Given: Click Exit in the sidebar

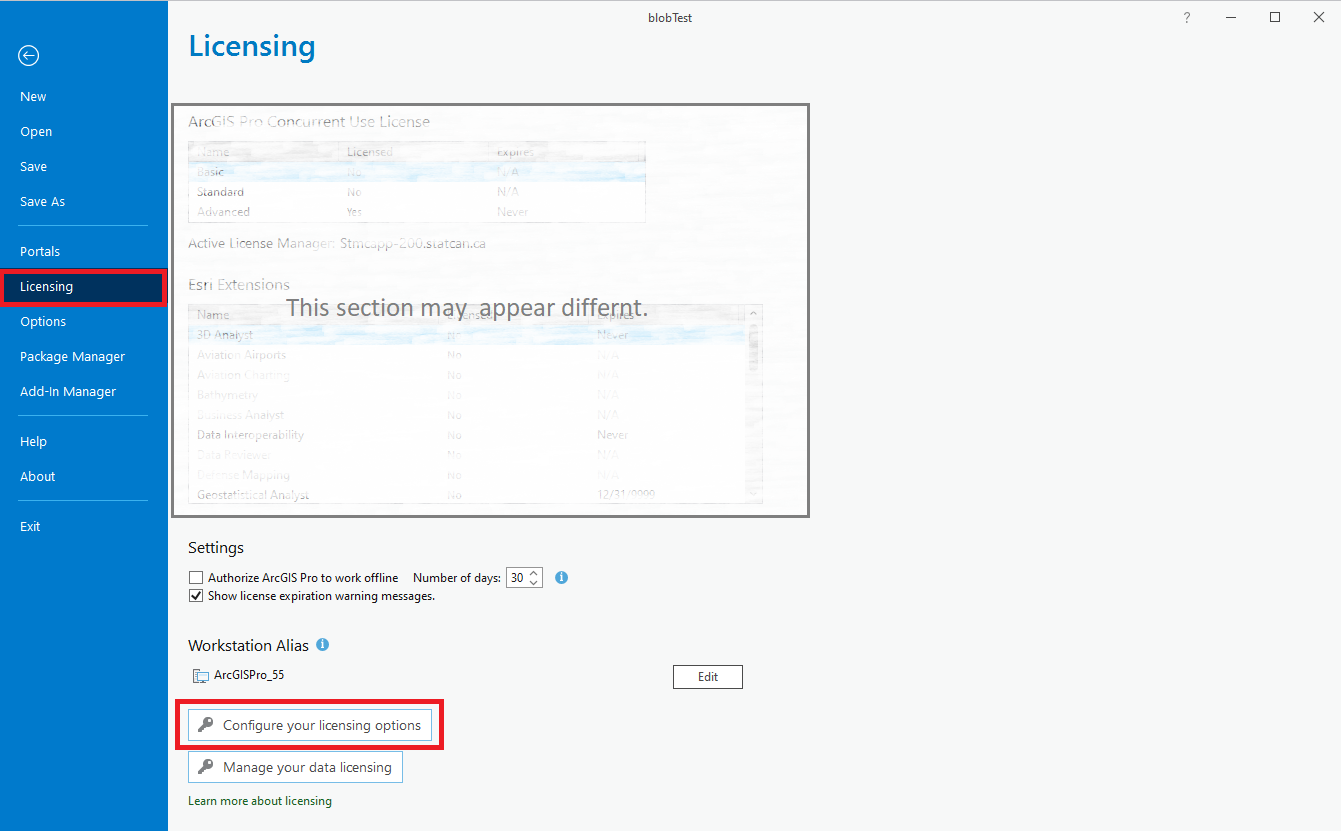Looking at the screenshot, I should (30, 527).
